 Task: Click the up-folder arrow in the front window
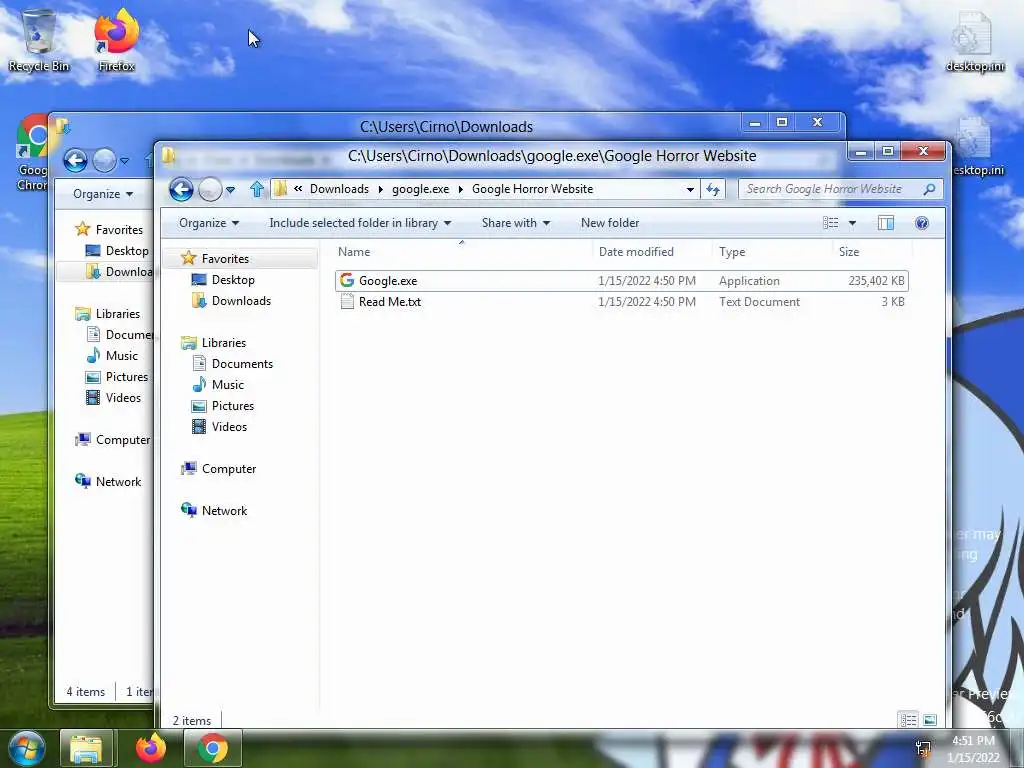point(257,189)
